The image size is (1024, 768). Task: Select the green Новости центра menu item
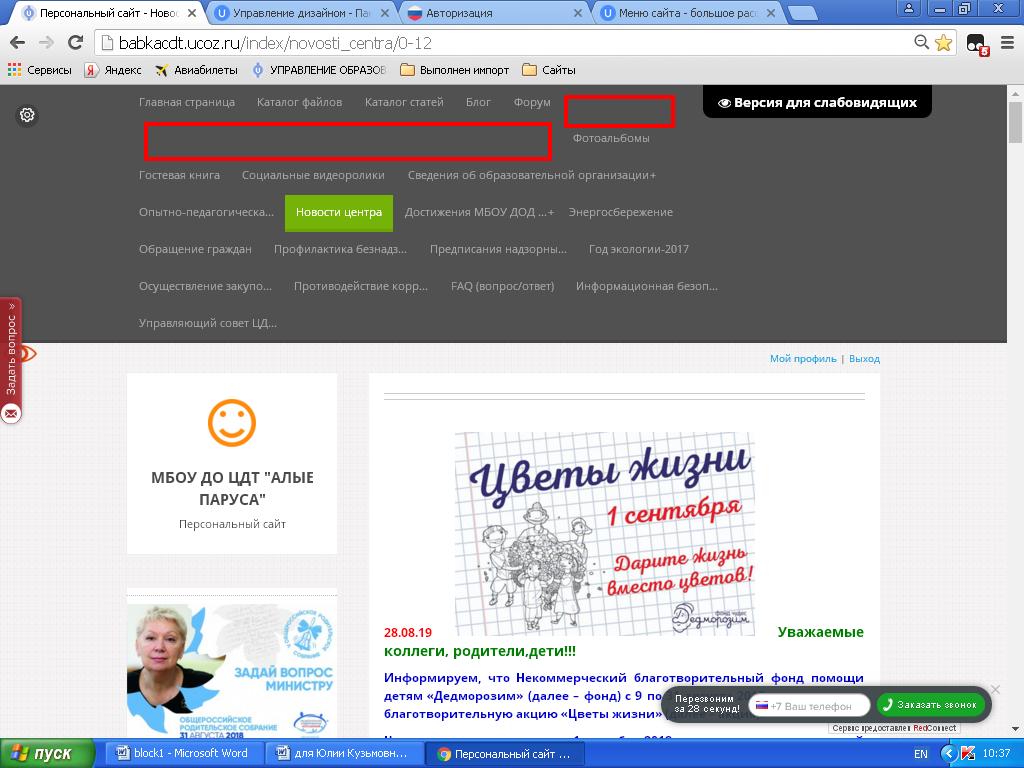point(339,213)
